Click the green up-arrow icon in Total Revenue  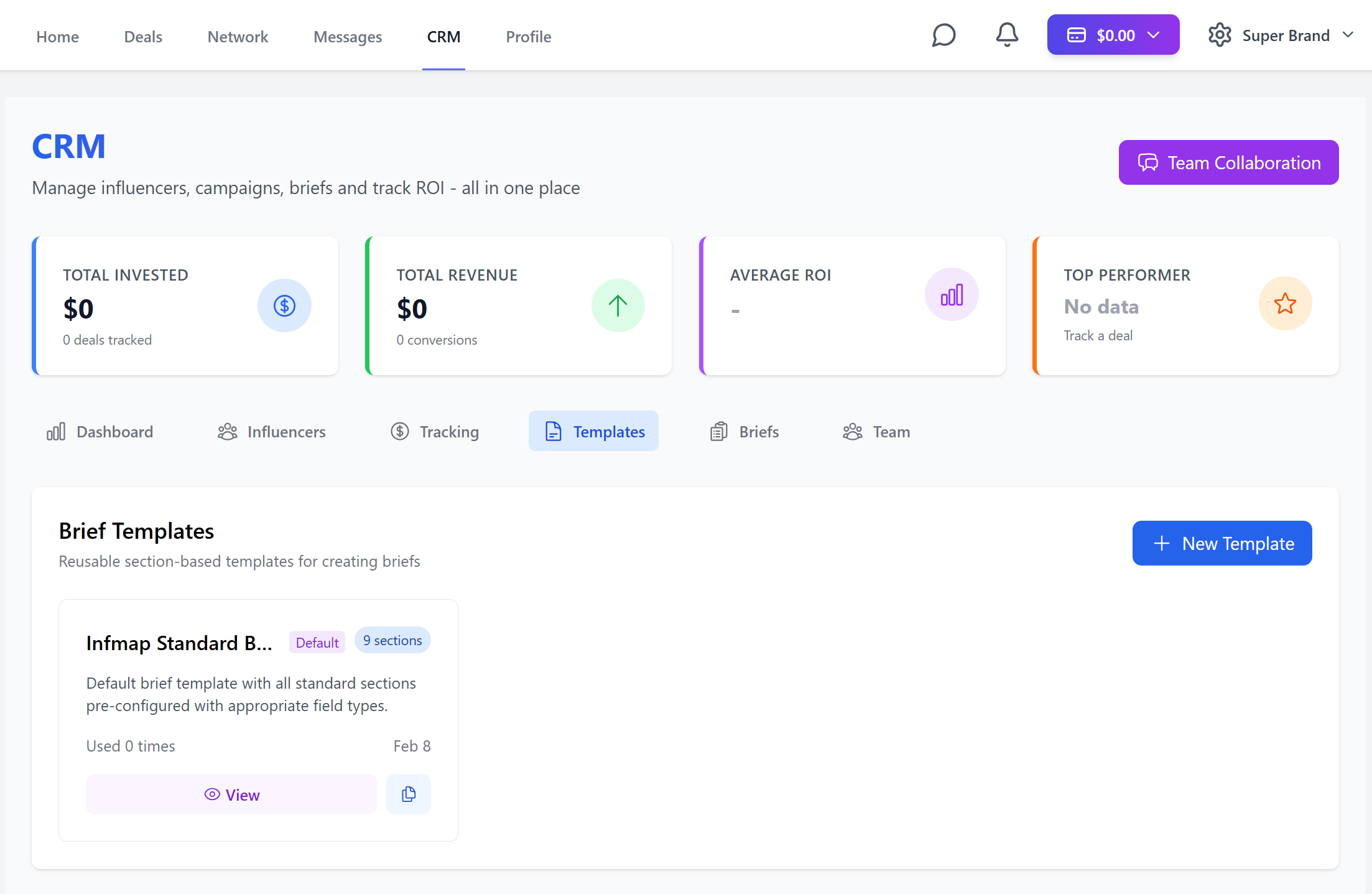pos(618,305)
